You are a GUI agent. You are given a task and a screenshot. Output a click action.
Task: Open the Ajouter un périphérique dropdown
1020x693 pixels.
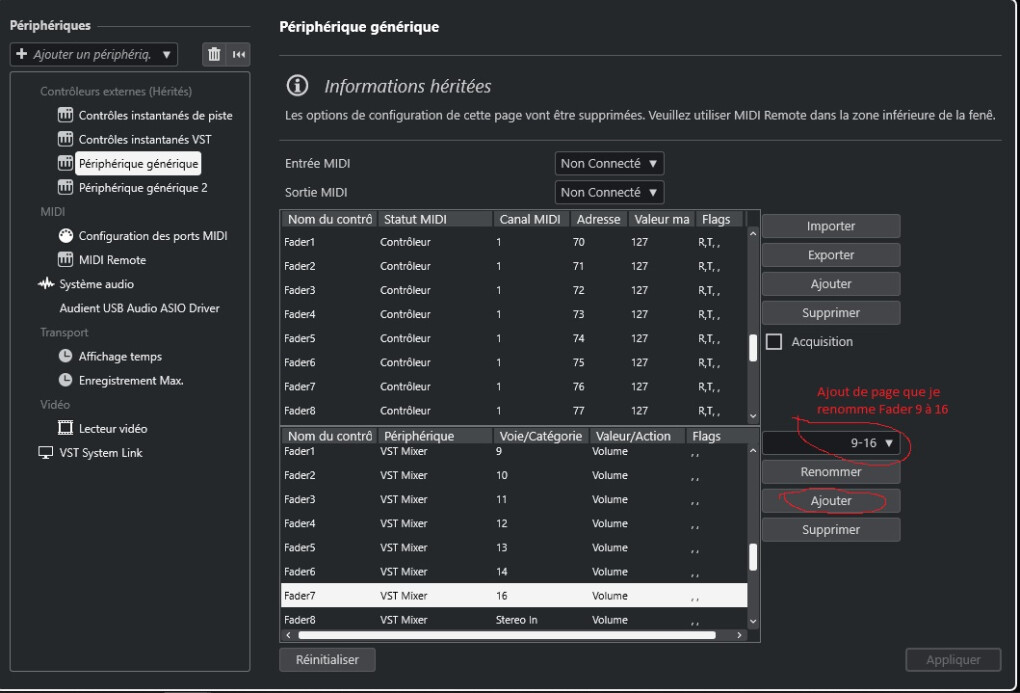point(94,53)
